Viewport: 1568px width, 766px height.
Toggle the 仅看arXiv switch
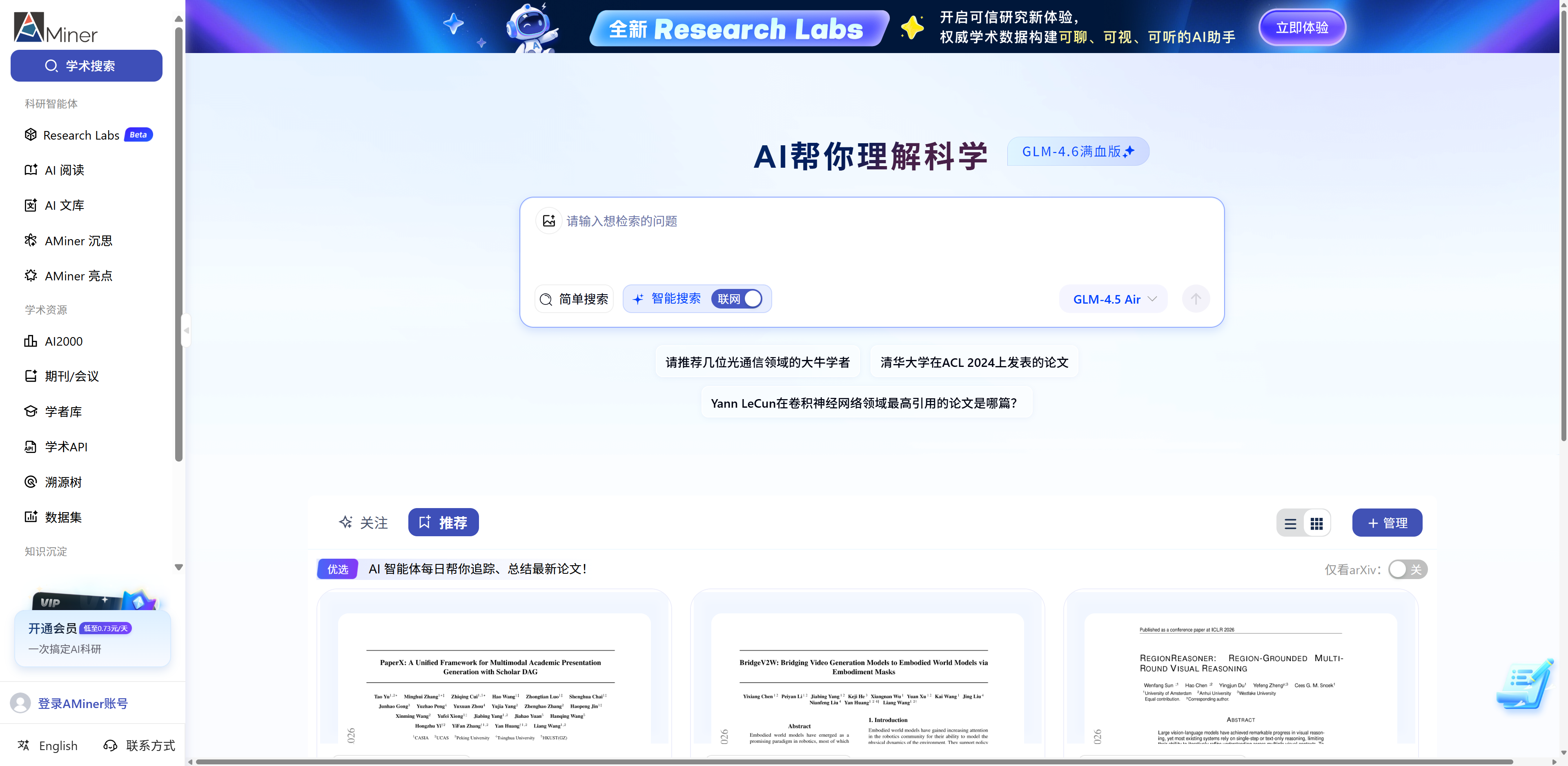pyautogui.click(x=1407, y=569)
